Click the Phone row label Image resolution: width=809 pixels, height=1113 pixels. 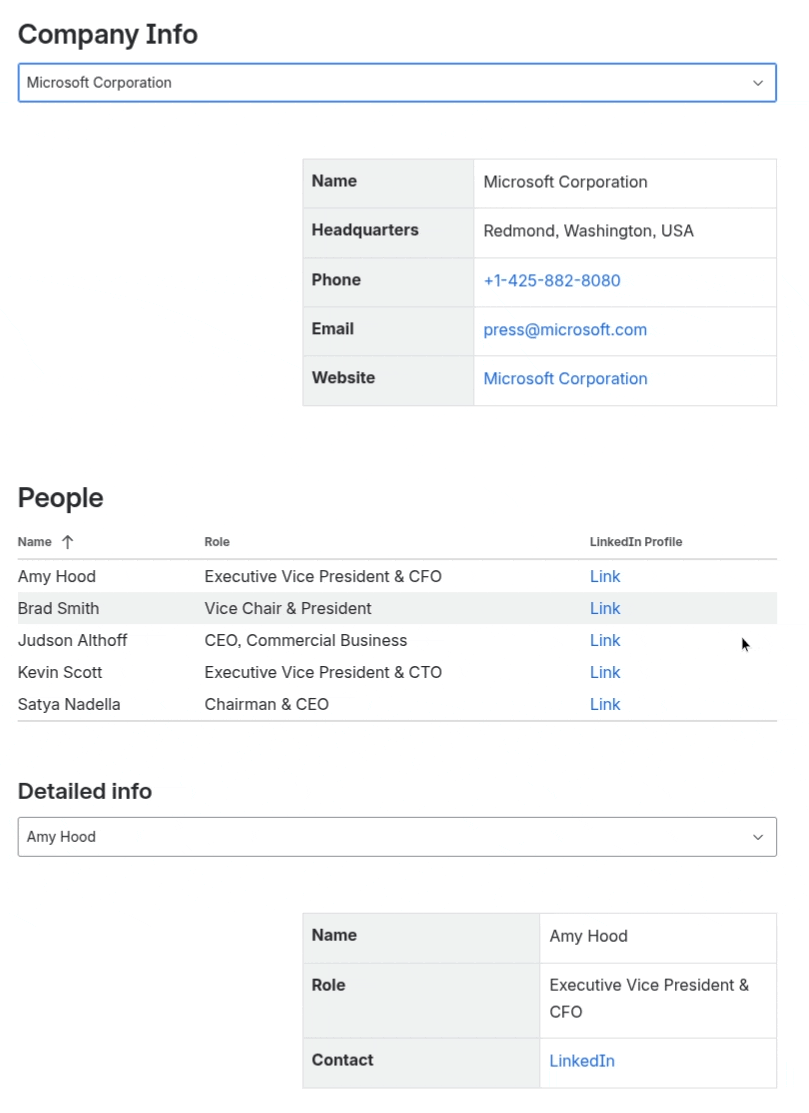336,280
